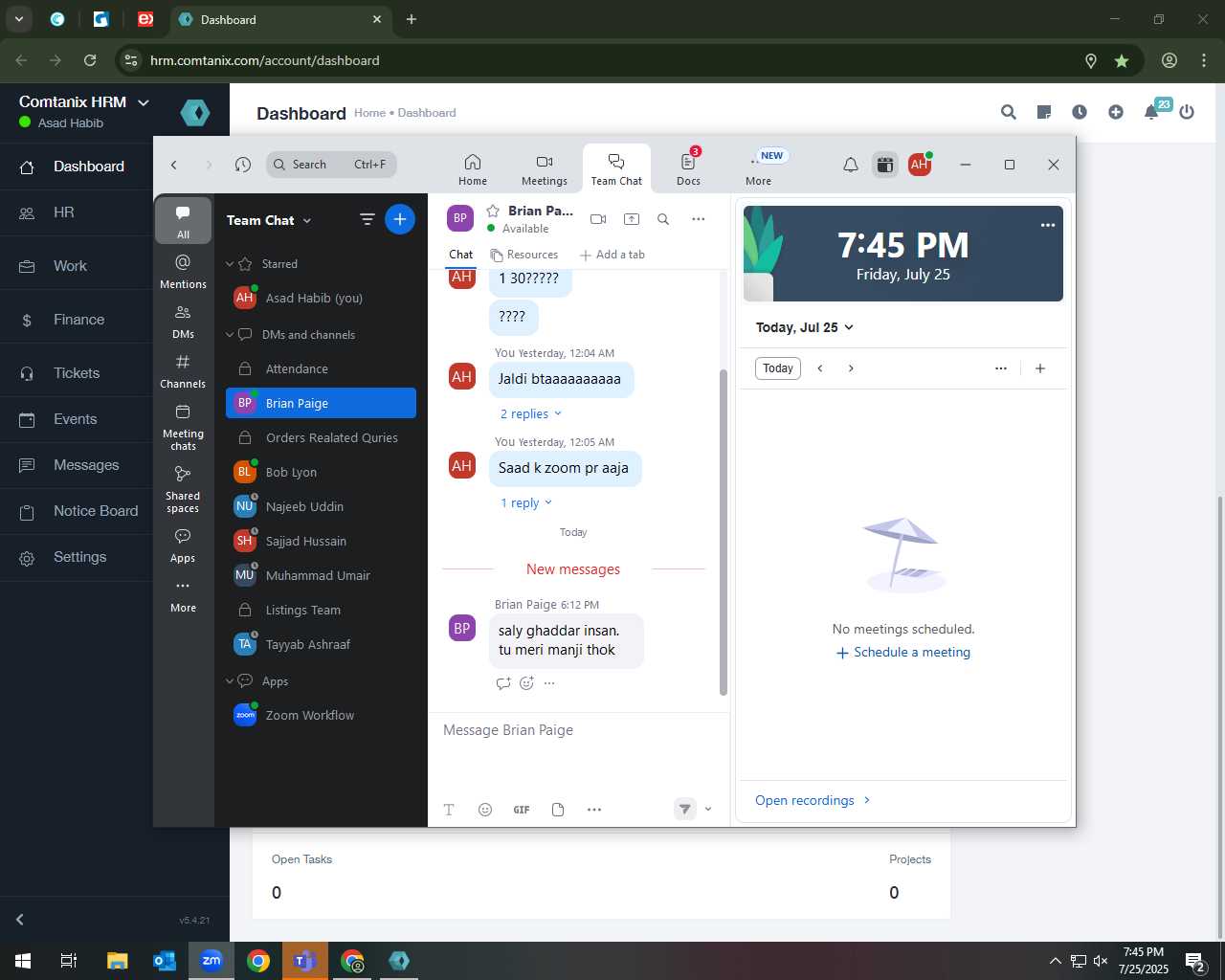
Task: Search within Brian Paige chat
Action: (x=663, y=219)
